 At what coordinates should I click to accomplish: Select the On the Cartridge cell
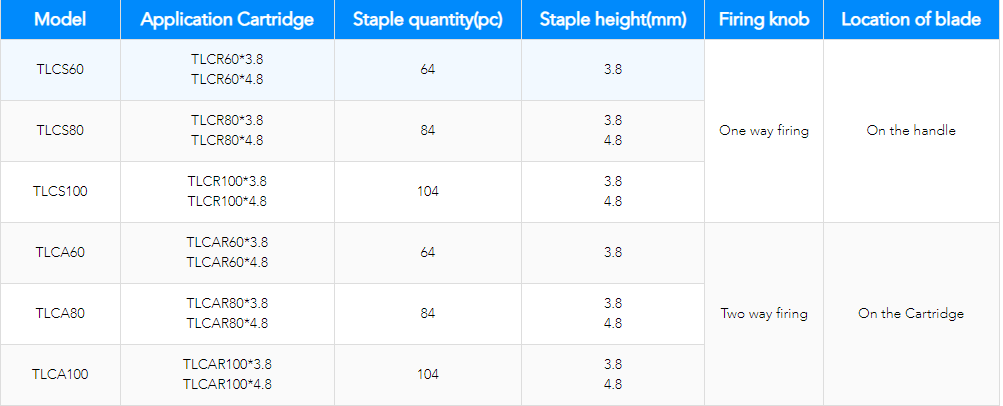click(911, 313)
